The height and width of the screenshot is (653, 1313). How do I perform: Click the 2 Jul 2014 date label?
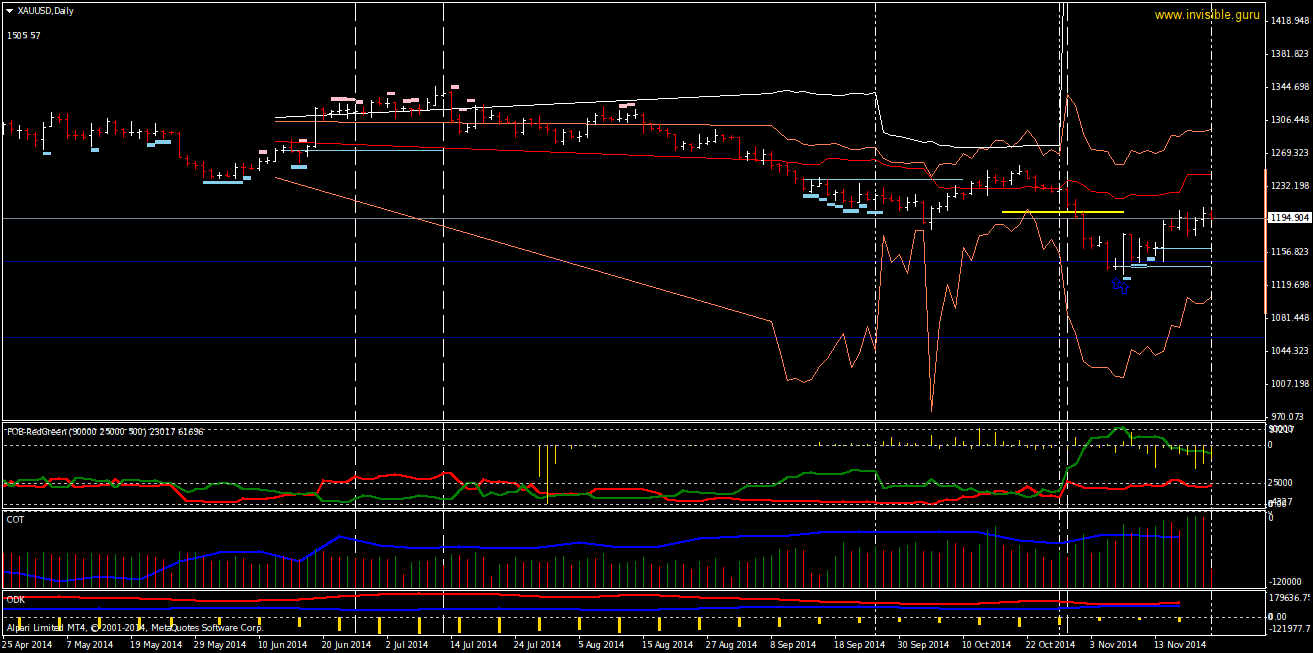(x=408, y=645)
